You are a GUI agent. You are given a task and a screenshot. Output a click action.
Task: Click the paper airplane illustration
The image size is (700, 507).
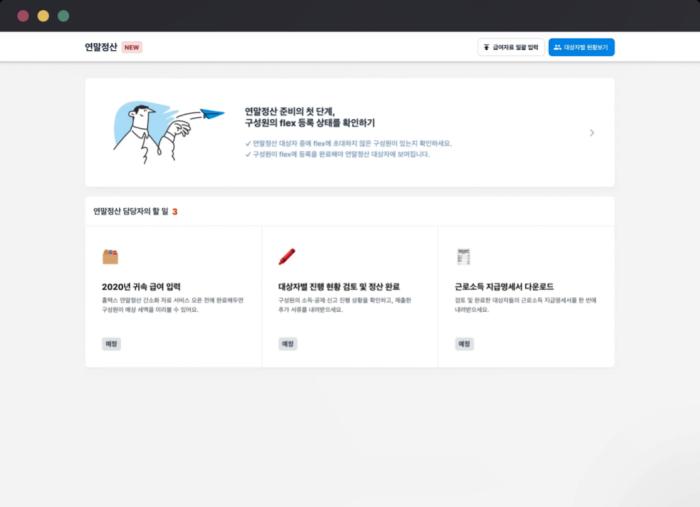point(212,113)
